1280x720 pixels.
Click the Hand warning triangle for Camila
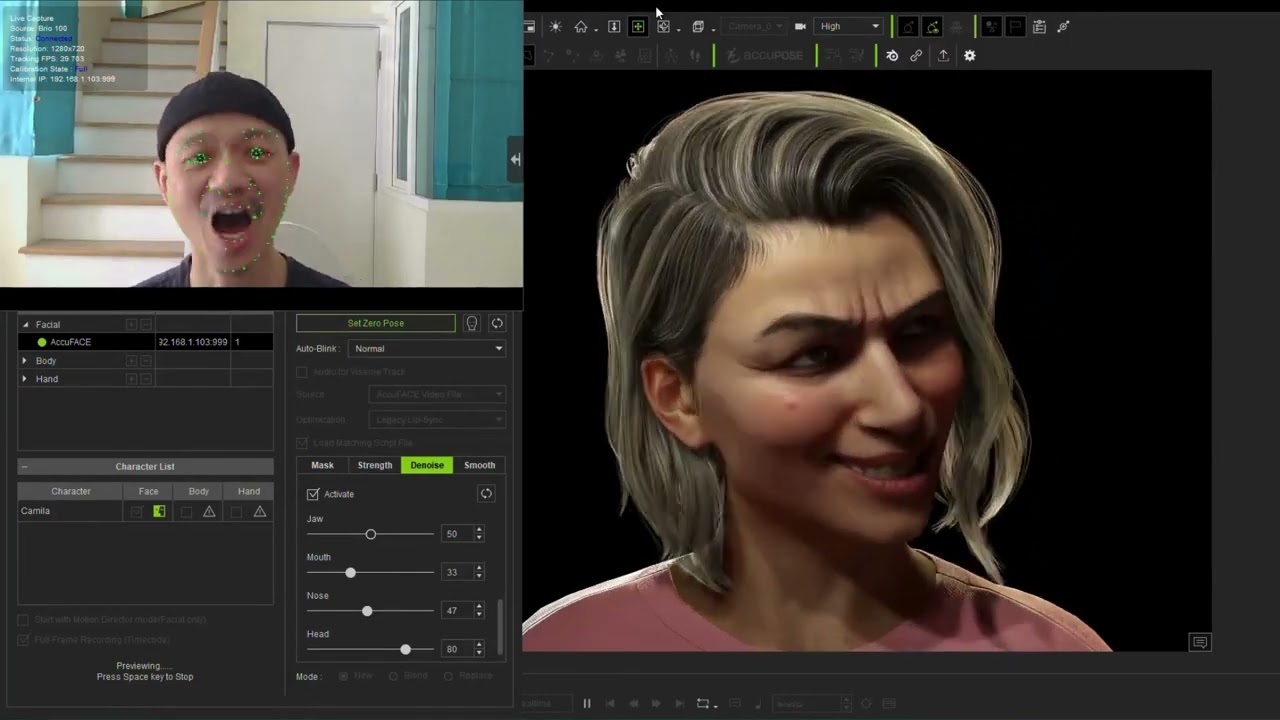tap(260, 511)
